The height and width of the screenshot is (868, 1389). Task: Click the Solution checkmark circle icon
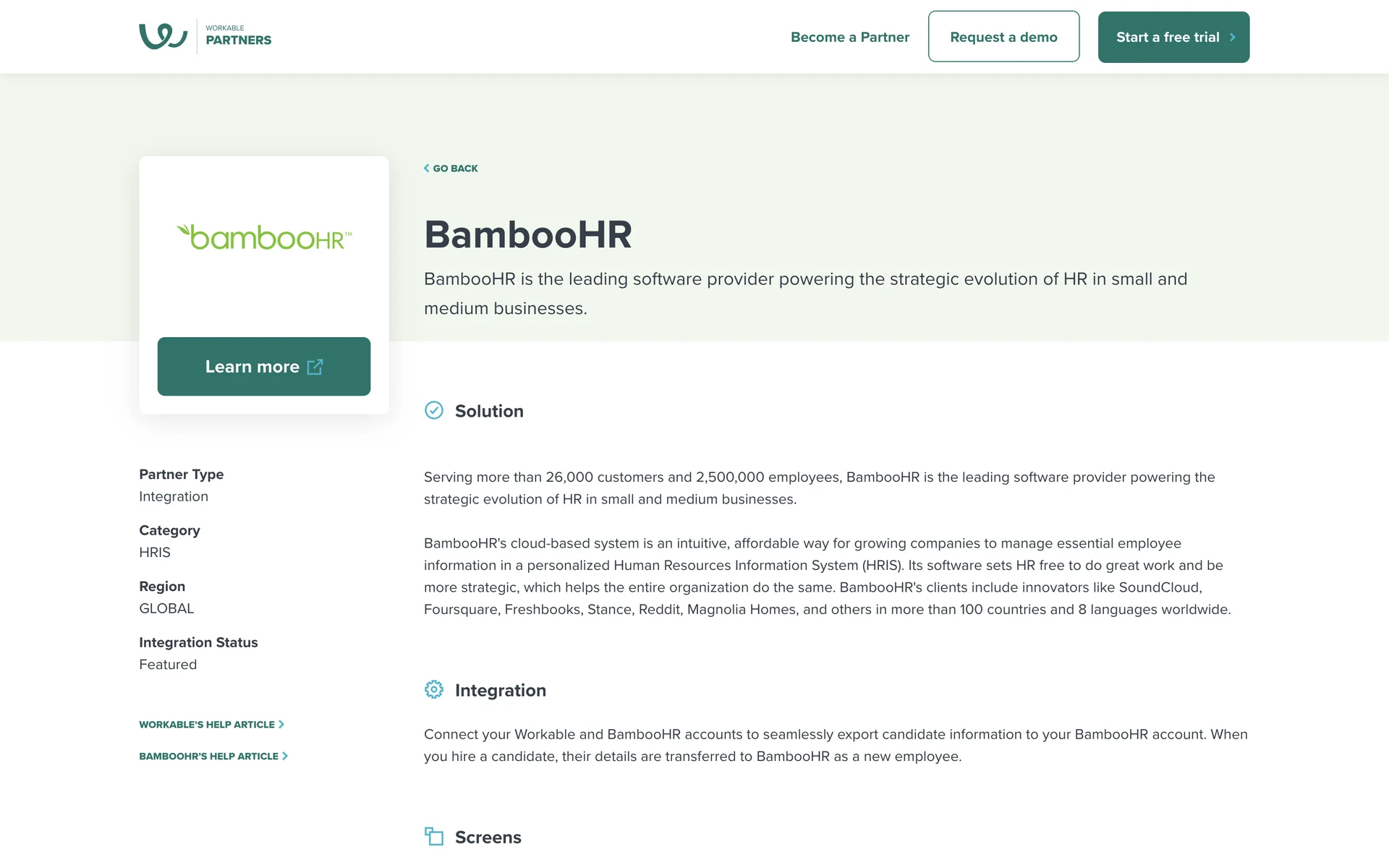pyautogui.click(x=434, y=411)
